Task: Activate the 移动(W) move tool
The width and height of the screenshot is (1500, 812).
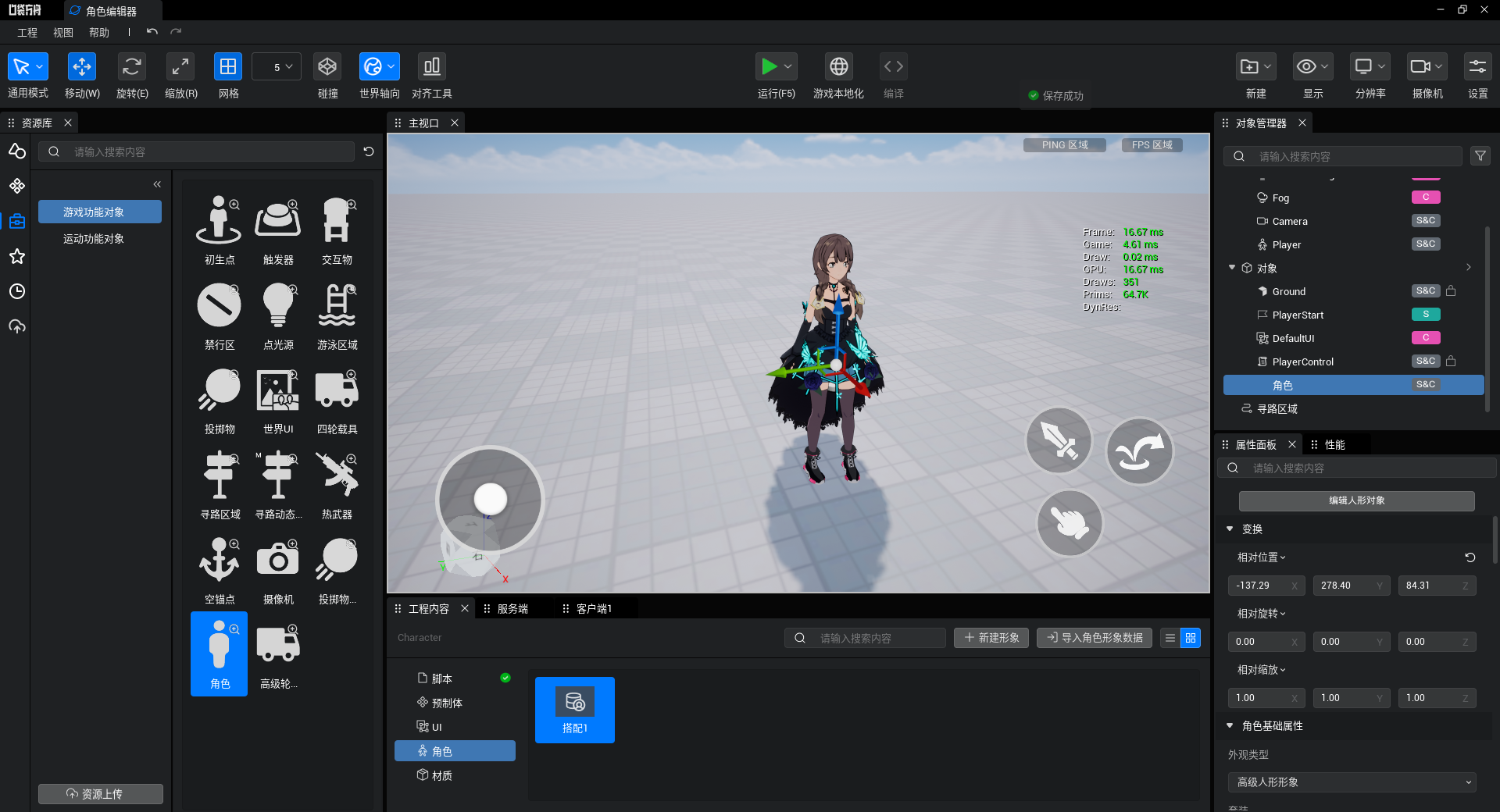Action: tap(81, 67)
